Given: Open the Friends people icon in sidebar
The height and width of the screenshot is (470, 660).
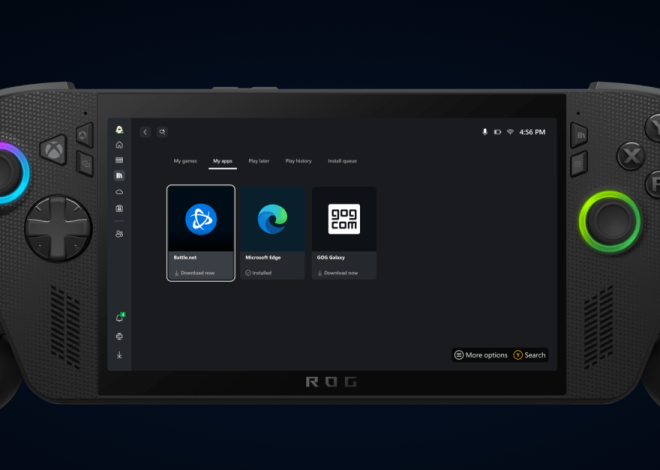Looking at the screenshot, I should (x=120, y=234).
